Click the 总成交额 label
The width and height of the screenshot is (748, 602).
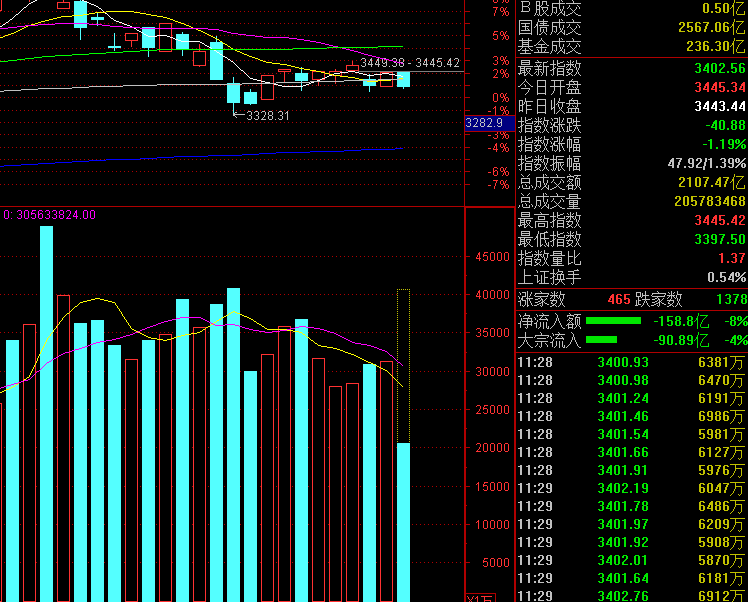(550, 182)
